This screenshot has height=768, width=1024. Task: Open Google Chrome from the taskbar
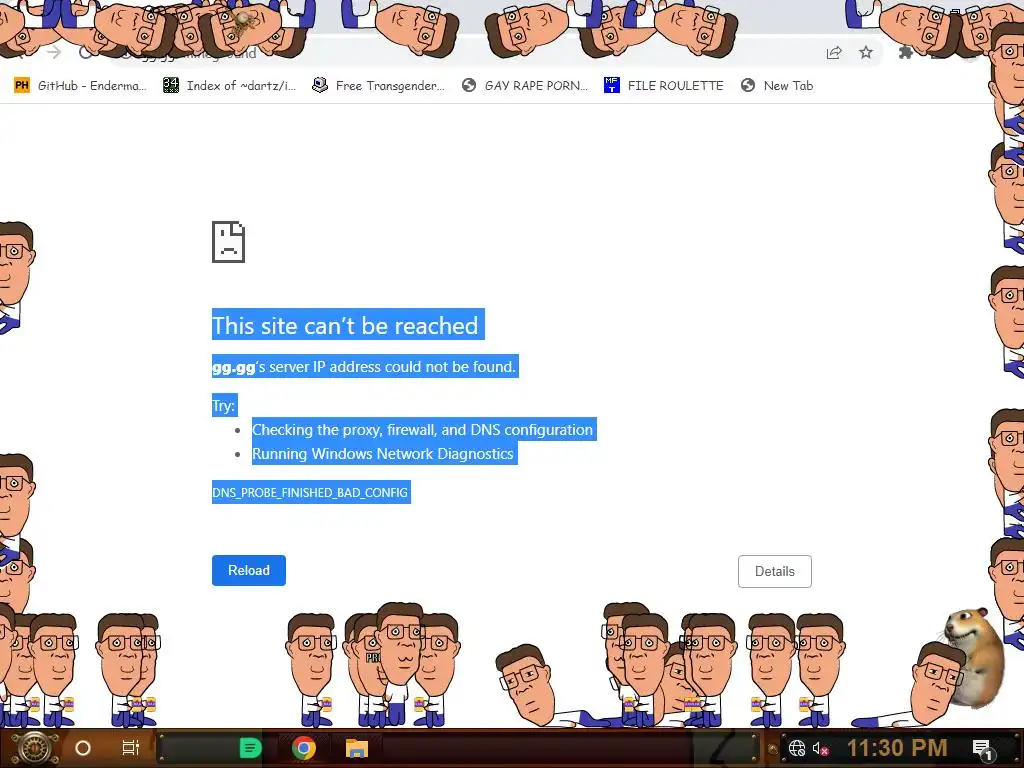304,748
